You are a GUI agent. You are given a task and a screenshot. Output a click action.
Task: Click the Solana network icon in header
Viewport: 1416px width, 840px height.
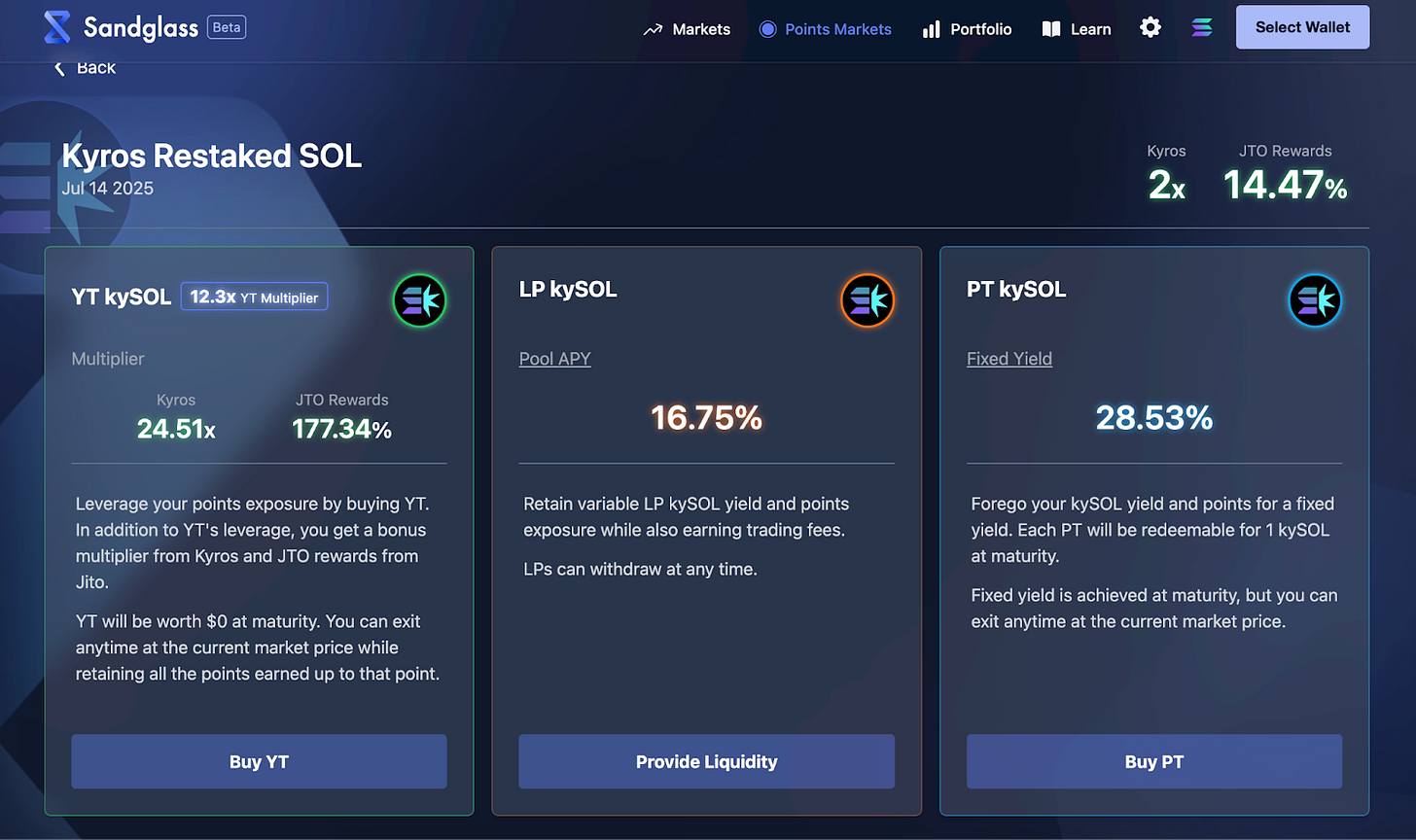1203,28
